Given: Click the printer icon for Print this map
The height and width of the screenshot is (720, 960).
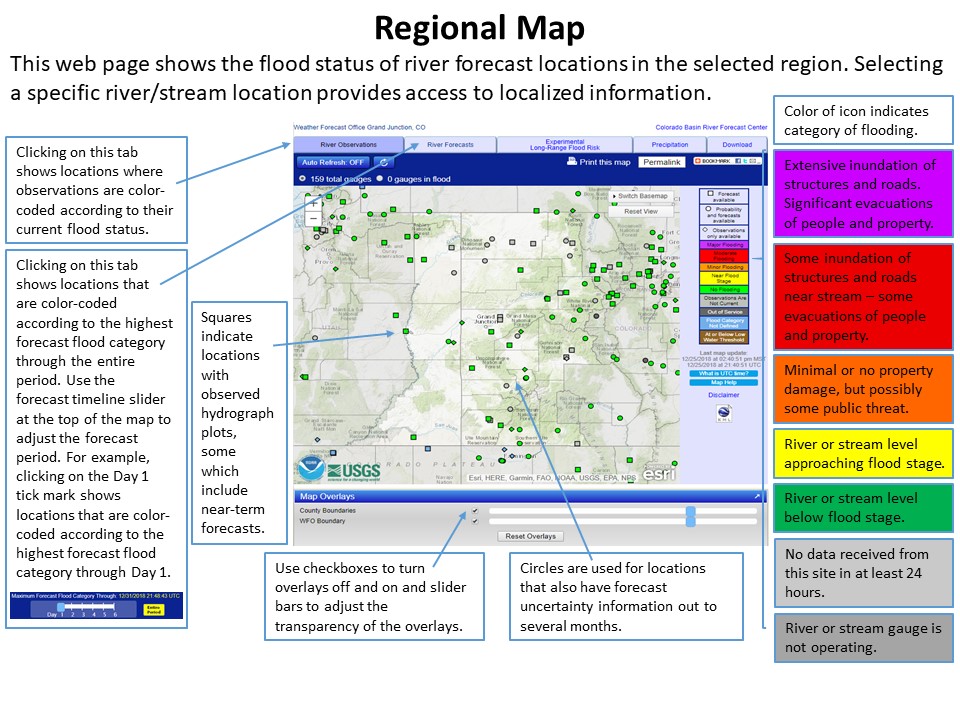Looking at the screenshot, I should (x=572, y=162).
